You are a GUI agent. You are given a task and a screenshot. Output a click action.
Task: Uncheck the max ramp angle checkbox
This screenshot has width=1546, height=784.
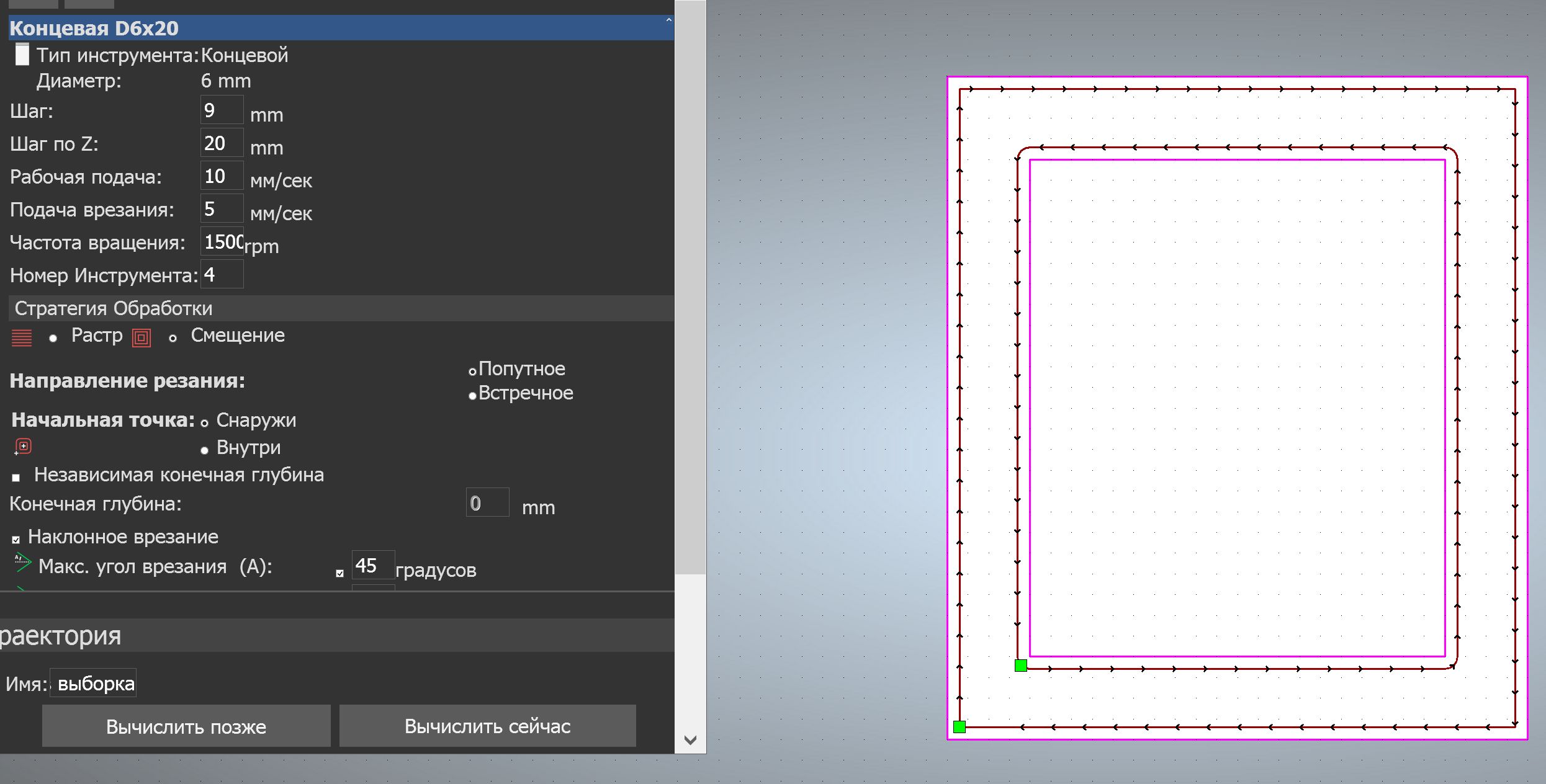coord(339,573)
